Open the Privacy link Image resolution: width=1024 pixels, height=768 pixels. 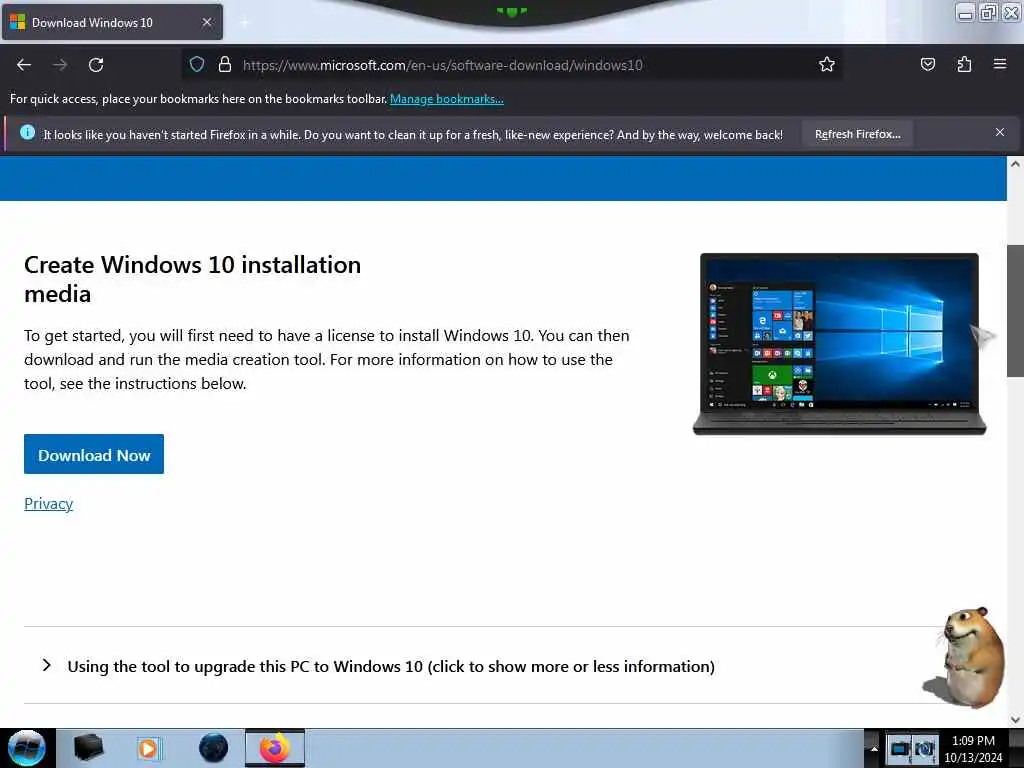coord(48,504)
